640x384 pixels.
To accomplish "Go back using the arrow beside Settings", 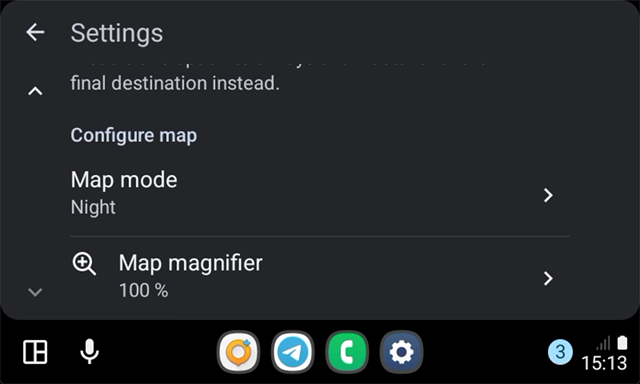I will [35, 33].
